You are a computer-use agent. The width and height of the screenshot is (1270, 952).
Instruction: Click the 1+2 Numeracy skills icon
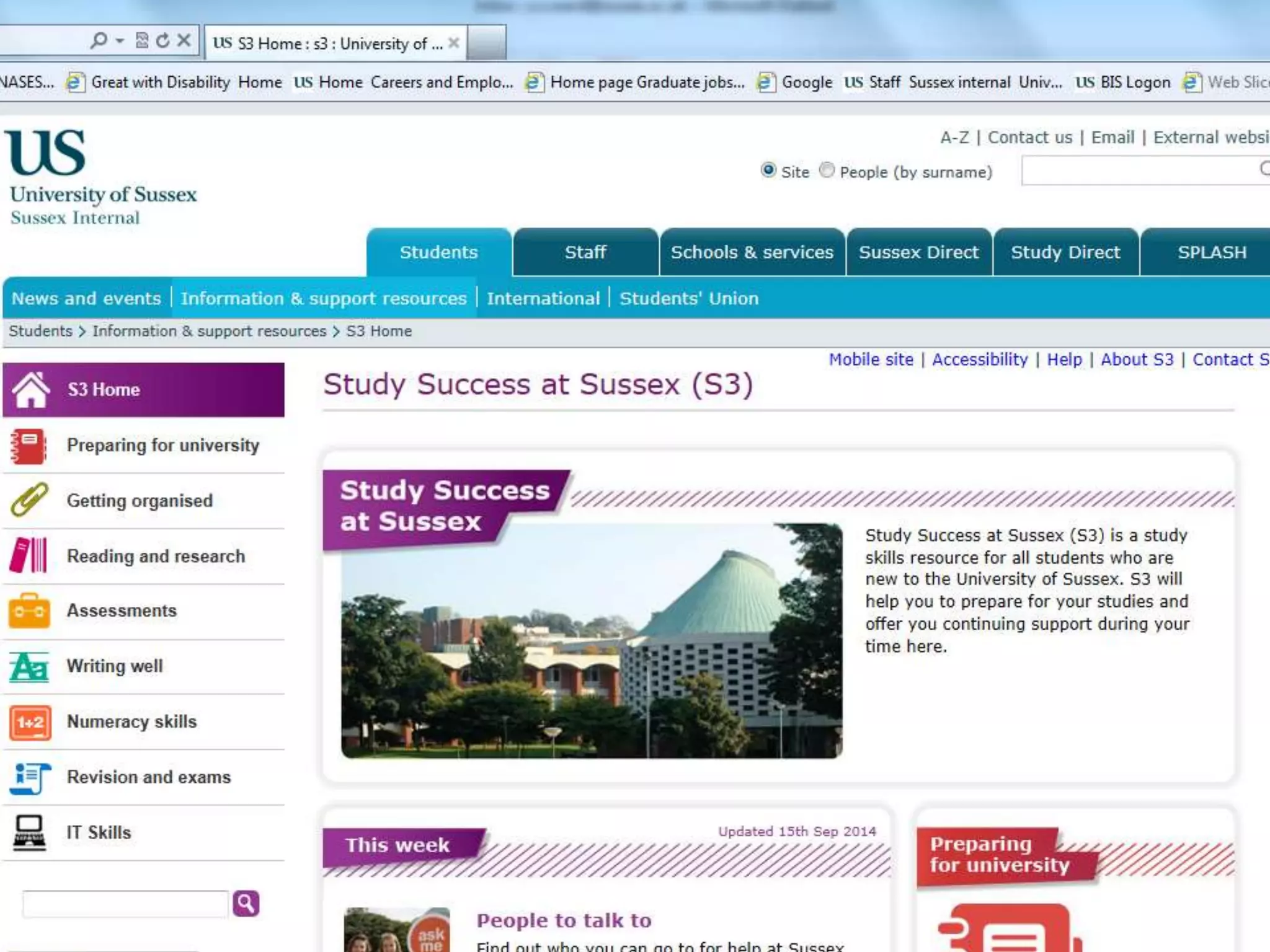[x=30, y=722]
